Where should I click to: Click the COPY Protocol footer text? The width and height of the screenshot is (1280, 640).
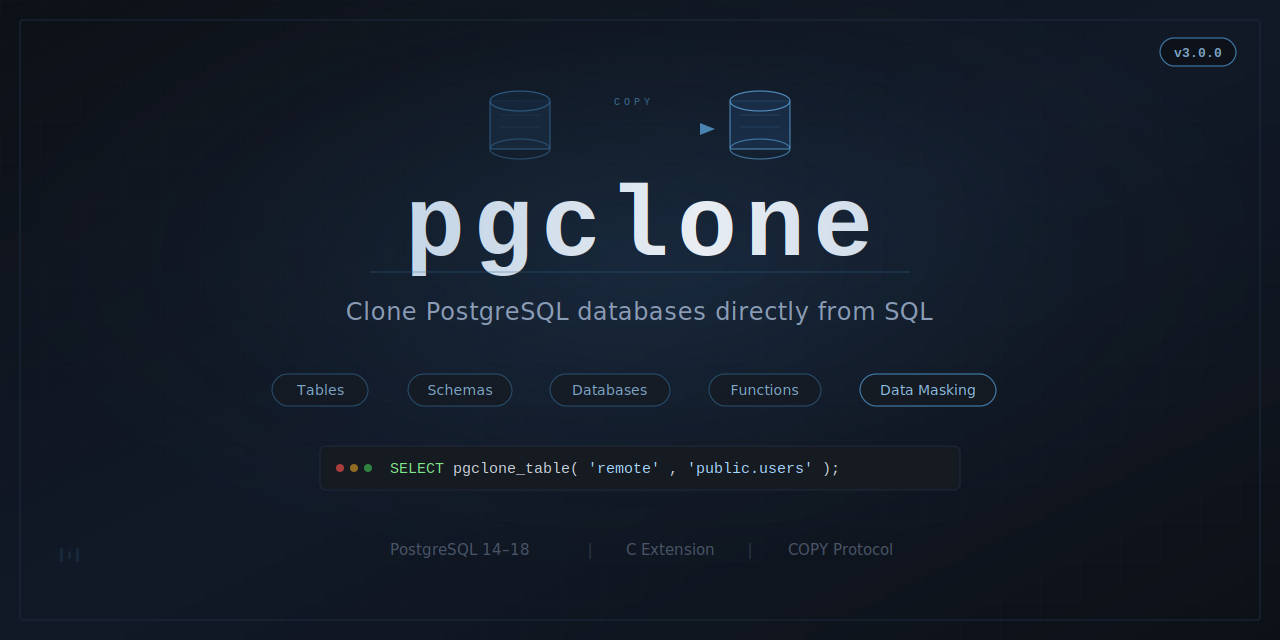coord(840,550)
